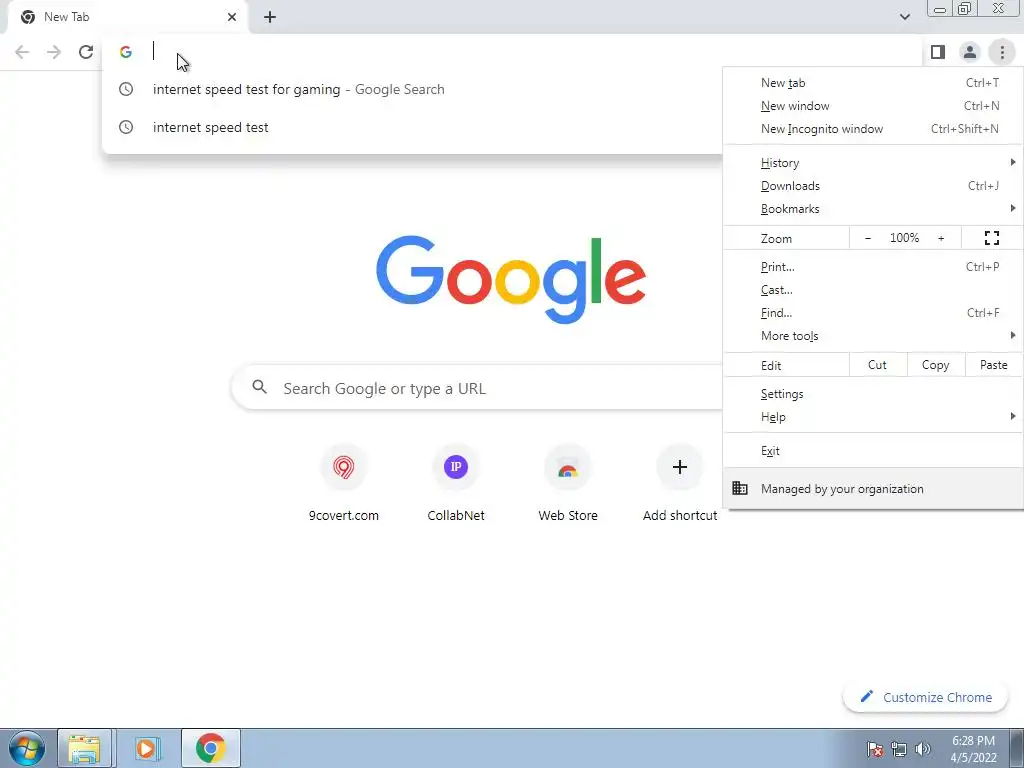
Task: Open Windows Explorer from the taskbar
Action: point(85,748)
